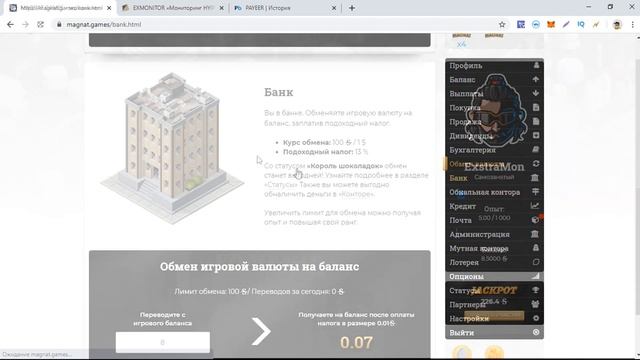The height and width of the screenshot is (360, 640).
Task: Switch to the EXMONITOR tab
Action: point(172,8)
